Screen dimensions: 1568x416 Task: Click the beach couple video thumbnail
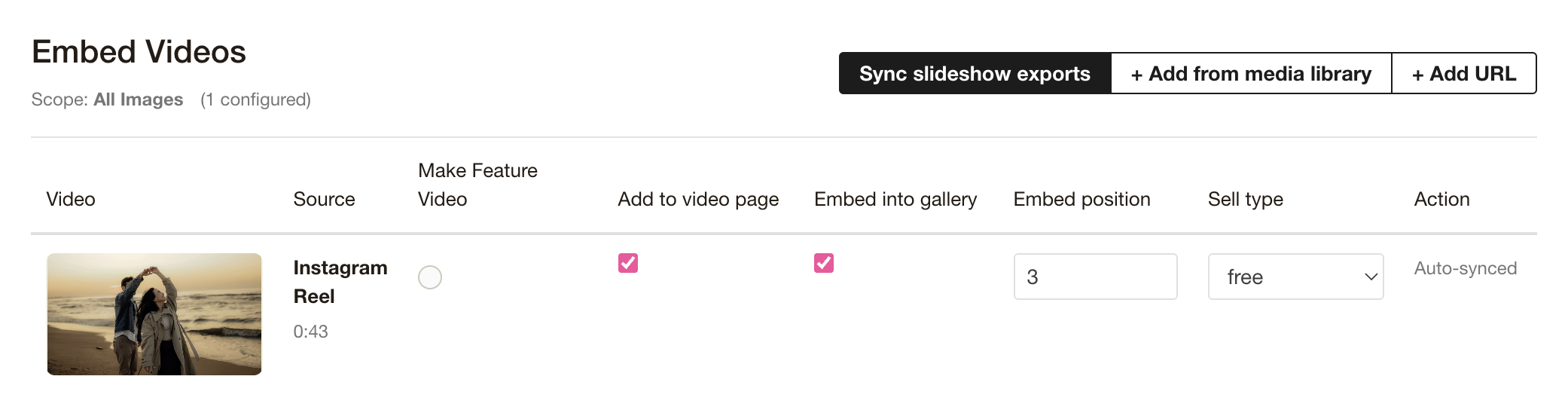pyautogui.click(x=154, y=314)
